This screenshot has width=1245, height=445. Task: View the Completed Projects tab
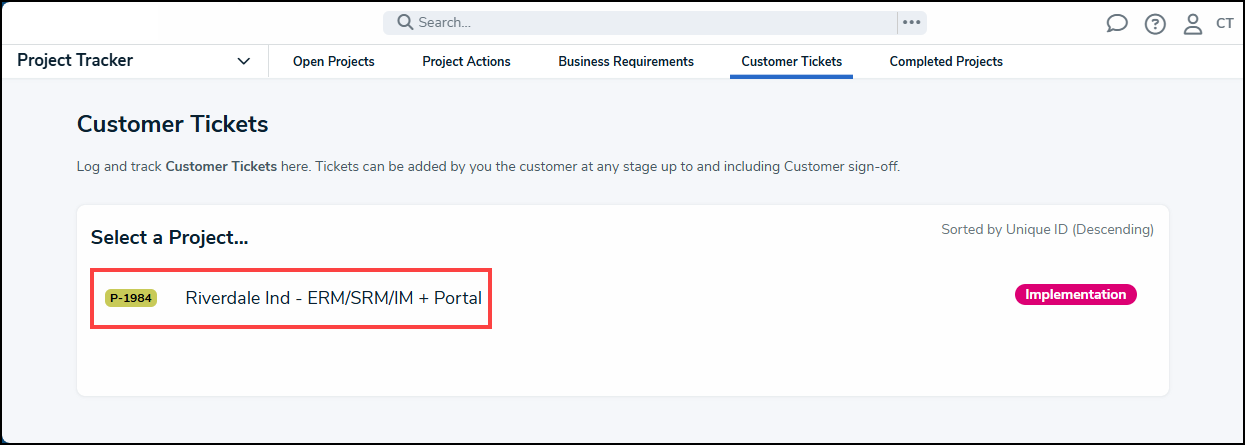[x=946, y=62]
